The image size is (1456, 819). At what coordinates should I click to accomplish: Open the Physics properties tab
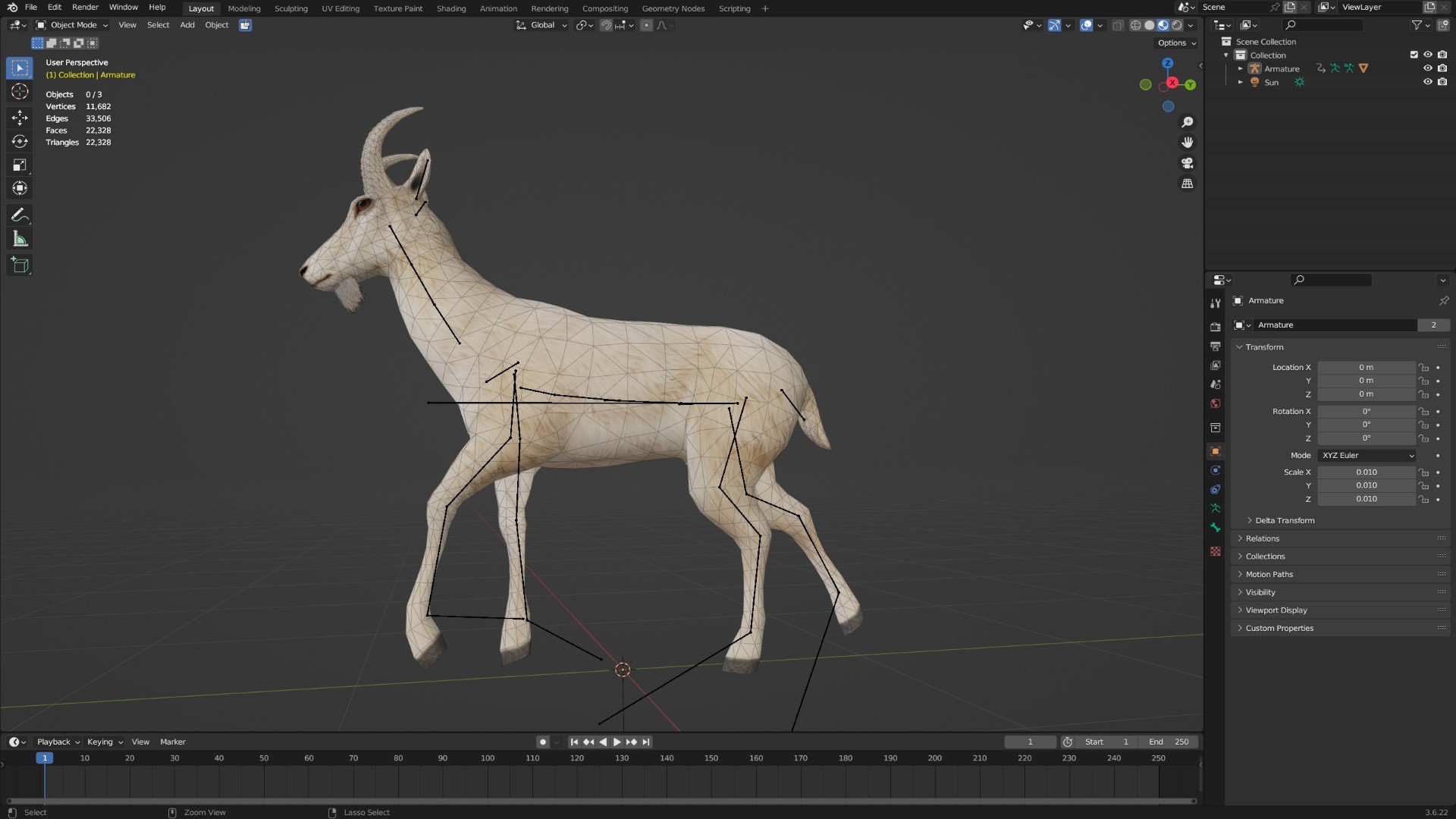click(x=1216, y=470)
